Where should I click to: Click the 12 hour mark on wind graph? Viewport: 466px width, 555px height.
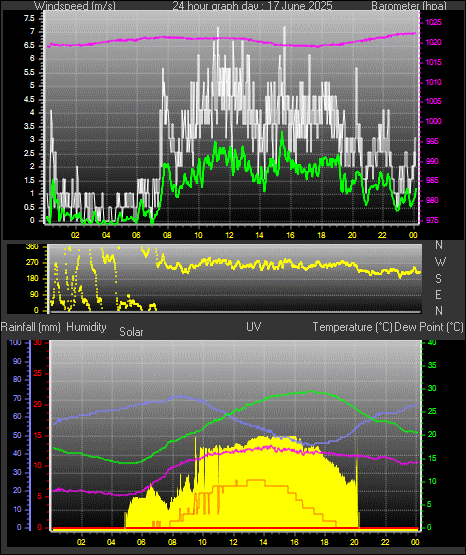click(x=229, y=235)
